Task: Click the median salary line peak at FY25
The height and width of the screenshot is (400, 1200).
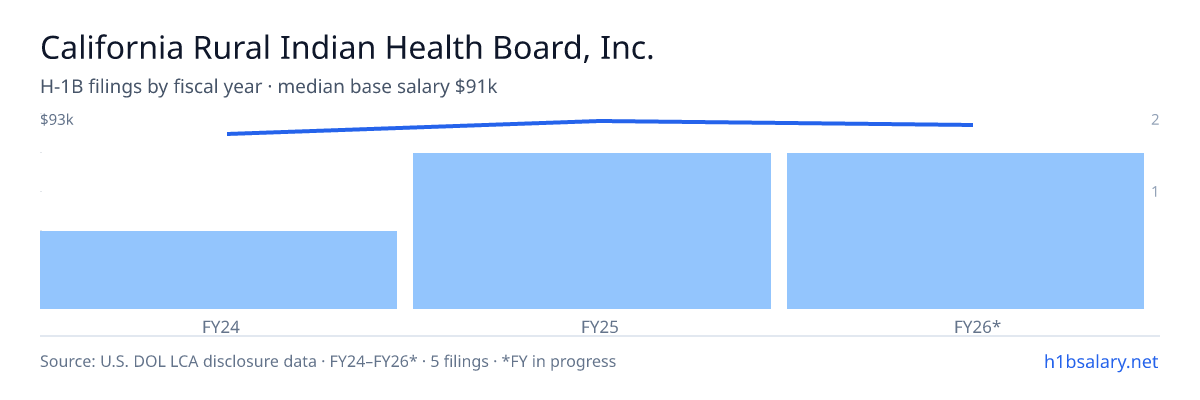Action: [600, 121]
